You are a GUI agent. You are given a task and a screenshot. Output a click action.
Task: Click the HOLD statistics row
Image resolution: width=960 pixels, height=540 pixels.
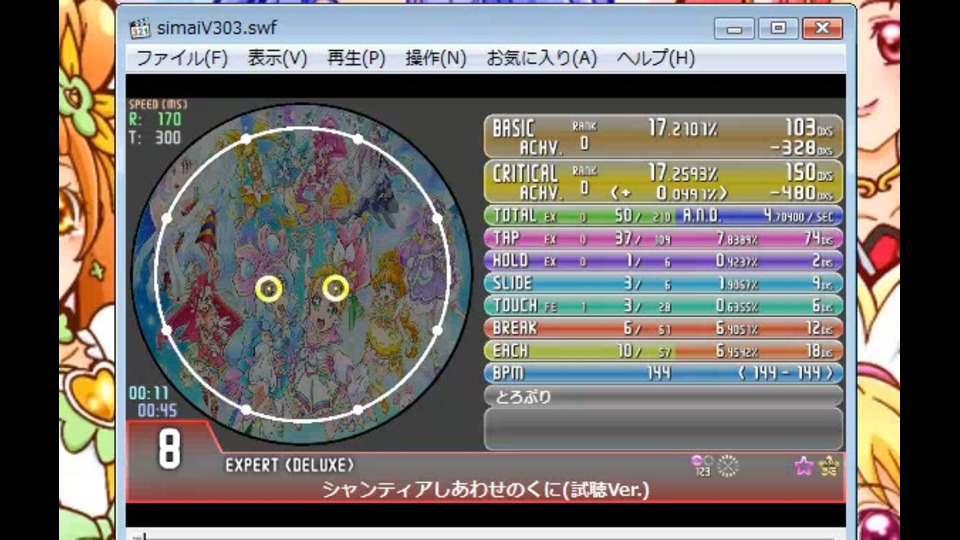tap(663, 261)
